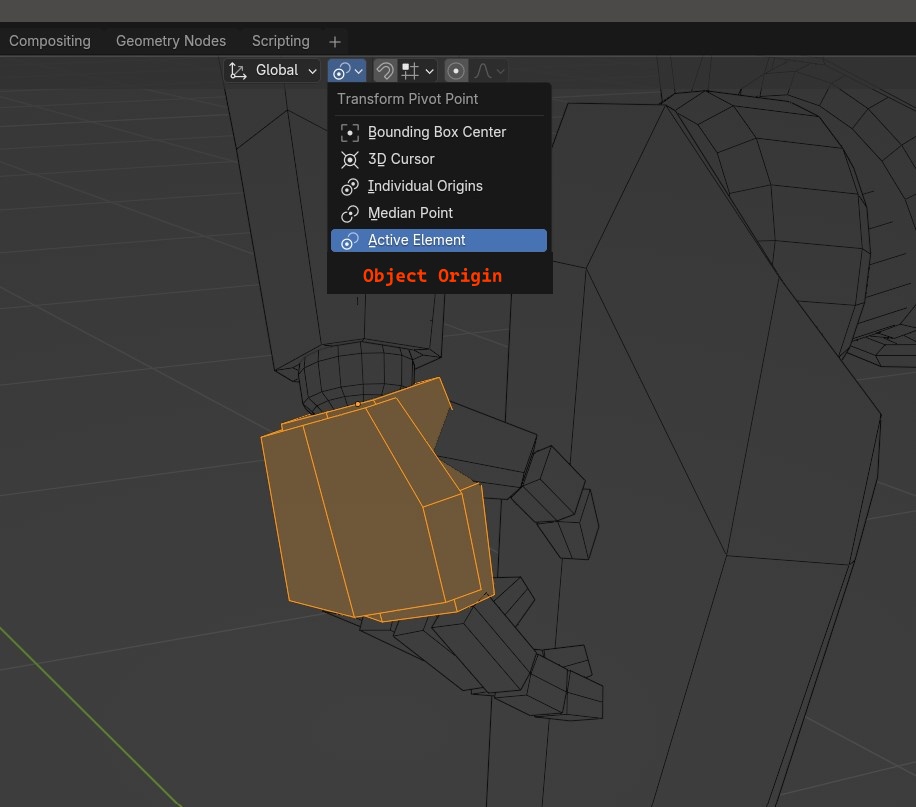Switch to the Scripting workspace tab

coord(280,41)
